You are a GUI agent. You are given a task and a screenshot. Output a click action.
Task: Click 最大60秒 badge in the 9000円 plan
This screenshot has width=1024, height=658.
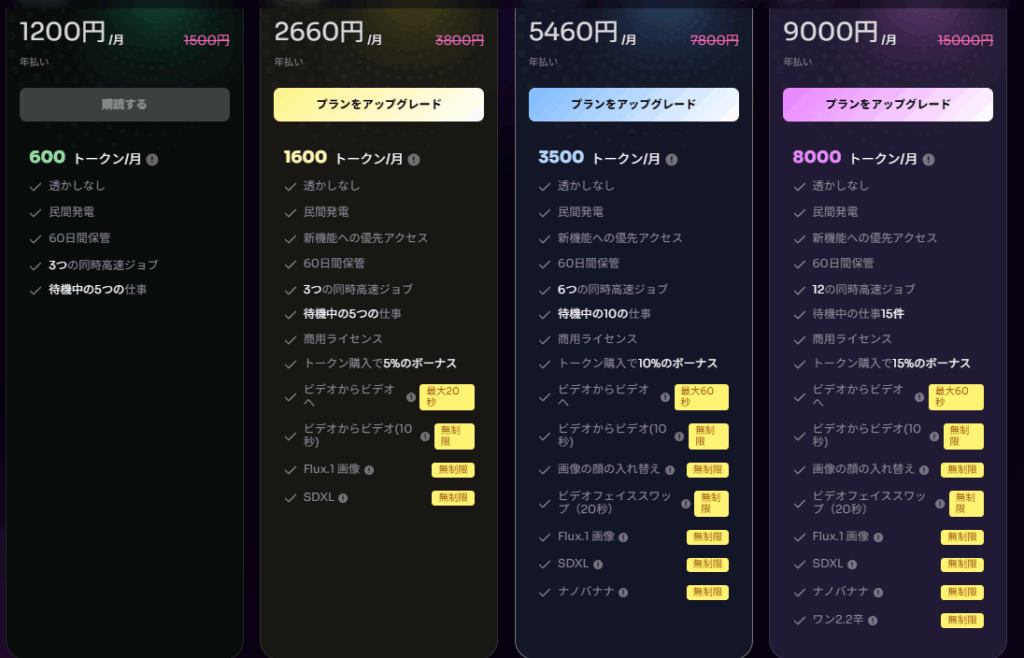[956, 397]
